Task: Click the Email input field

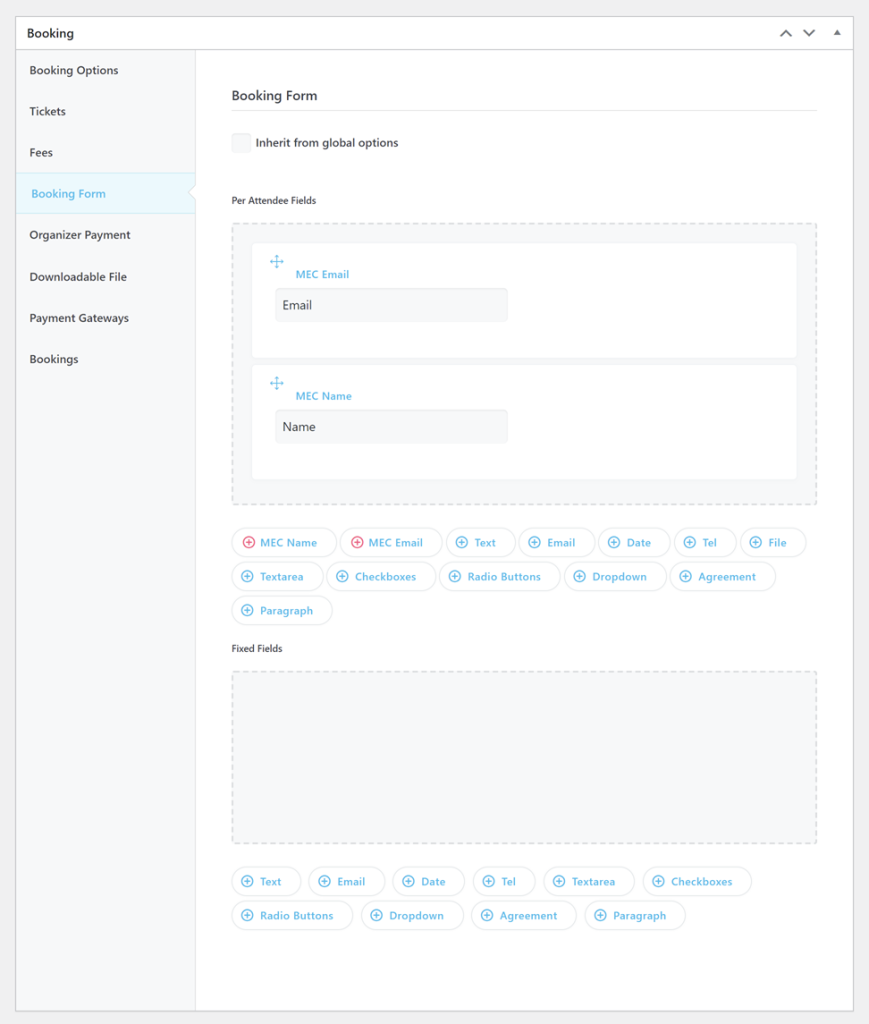Action: [x=390, y=304]
